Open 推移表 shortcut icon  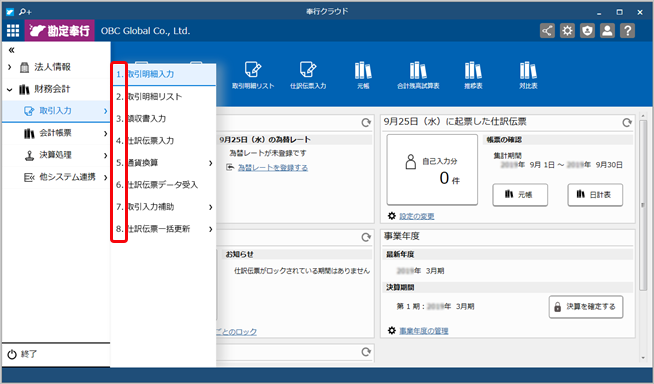pyautogui.click(x=473, y=75)
